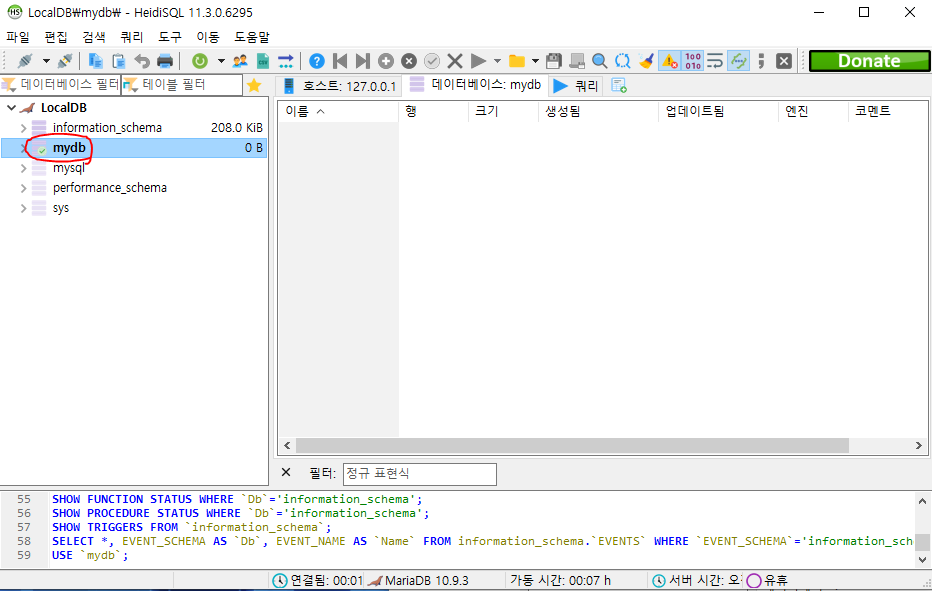Click the yellow favorites star icon
Viewport: 932px width, 591px height.
(x=254, y=85)
